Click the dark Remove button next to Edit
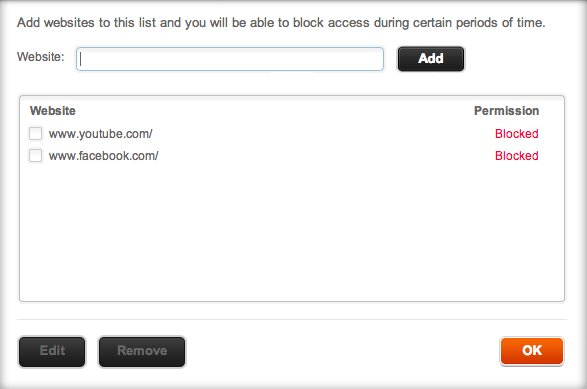587x389 pixels. coord(142,352)
